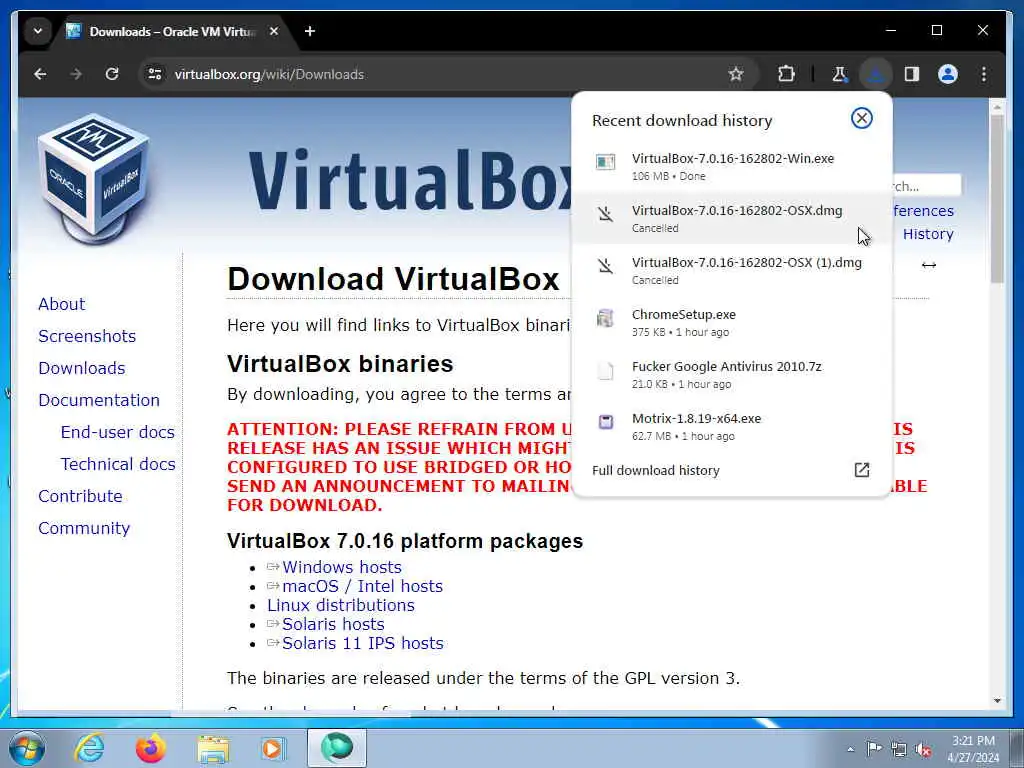
Task: Go back to the previous page
Action: pyautogui.click(x=40, y=74)
